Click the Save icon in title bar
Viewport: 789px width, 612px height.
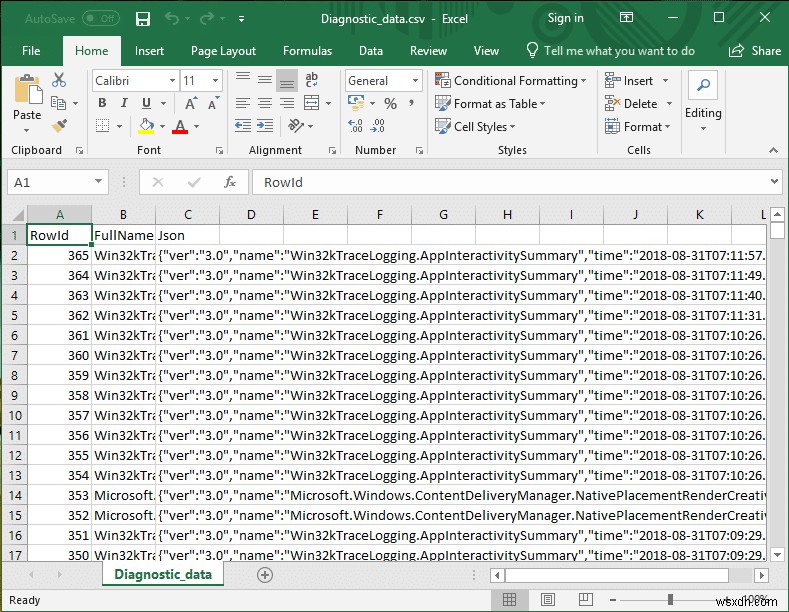click(x=142, y=19)
